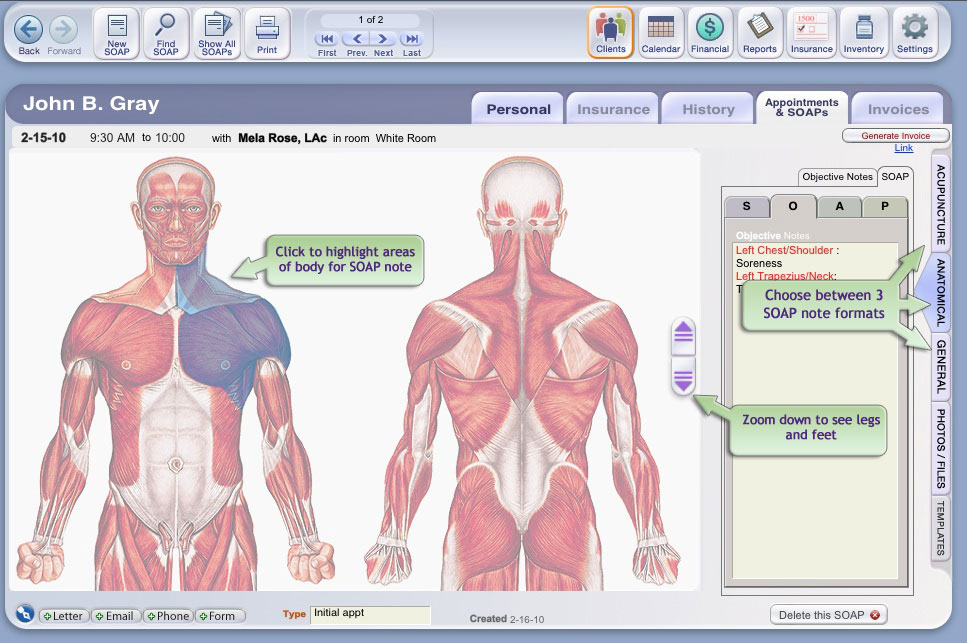Image resolution: width=967 pixels, height=643 pixels.
Task: Show All SOAPs list
Action: [216, 33]
